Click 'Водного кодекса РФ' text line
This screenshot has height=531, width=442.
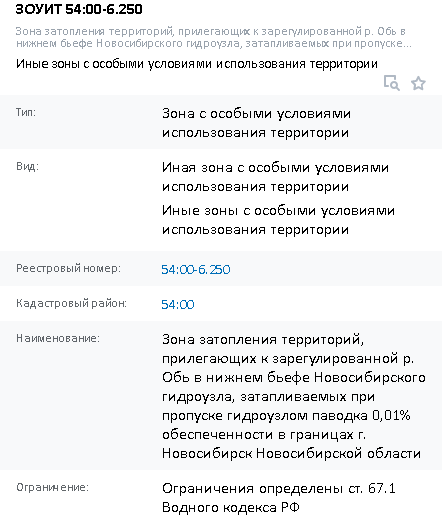tap(231, 508)
